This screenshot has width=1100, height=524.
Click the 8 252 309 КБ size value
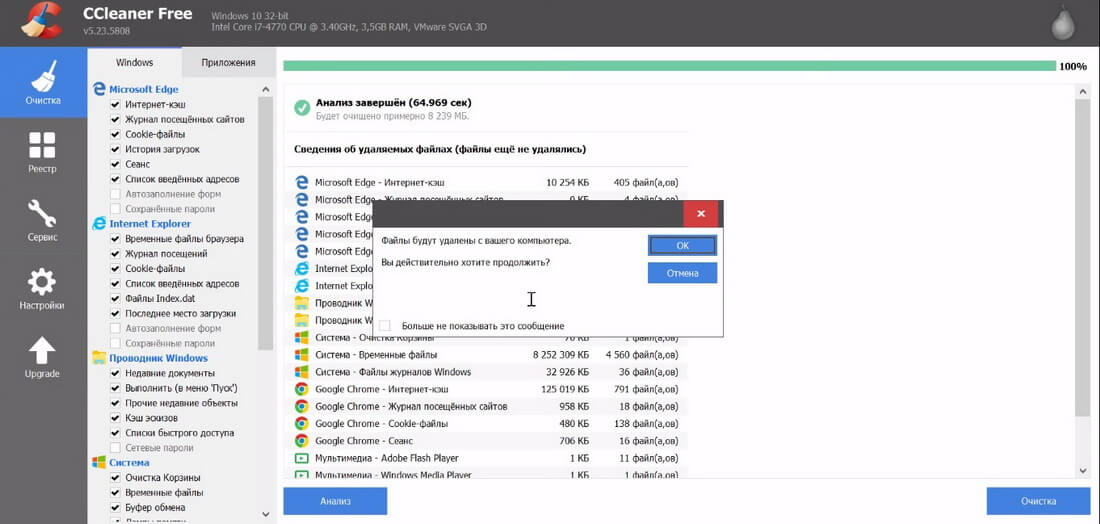pos(561,355)
